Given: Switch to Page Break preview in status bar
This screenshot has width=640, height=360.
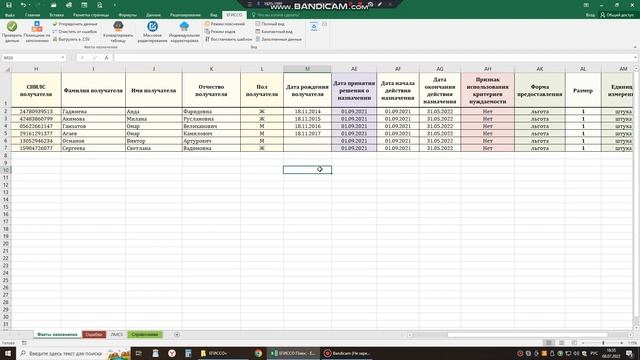Looking at the screenshot, I should pos(574,343).
